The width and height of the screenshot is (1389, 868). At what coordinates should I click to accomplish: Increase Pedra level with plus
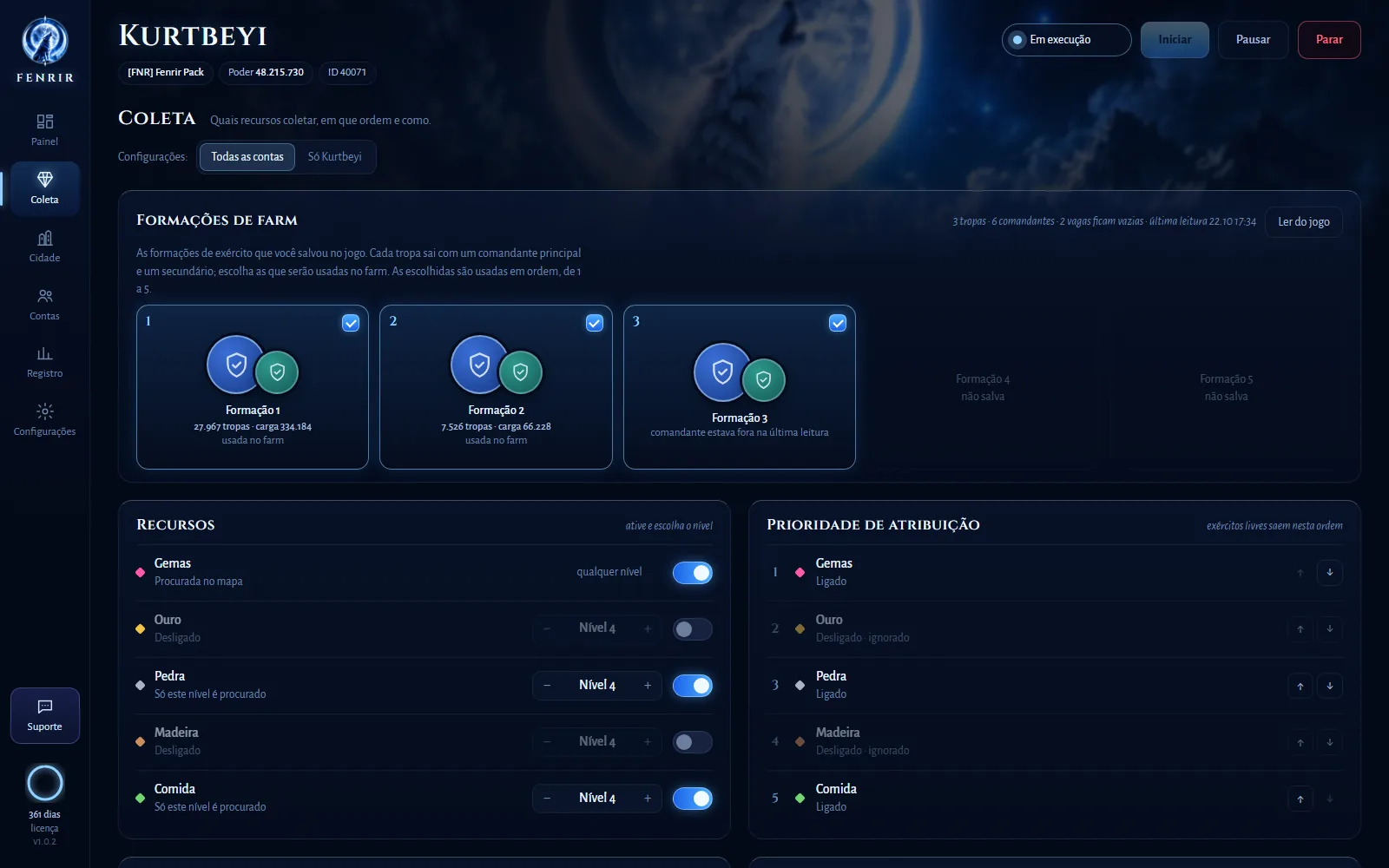[x=648, y=686]
